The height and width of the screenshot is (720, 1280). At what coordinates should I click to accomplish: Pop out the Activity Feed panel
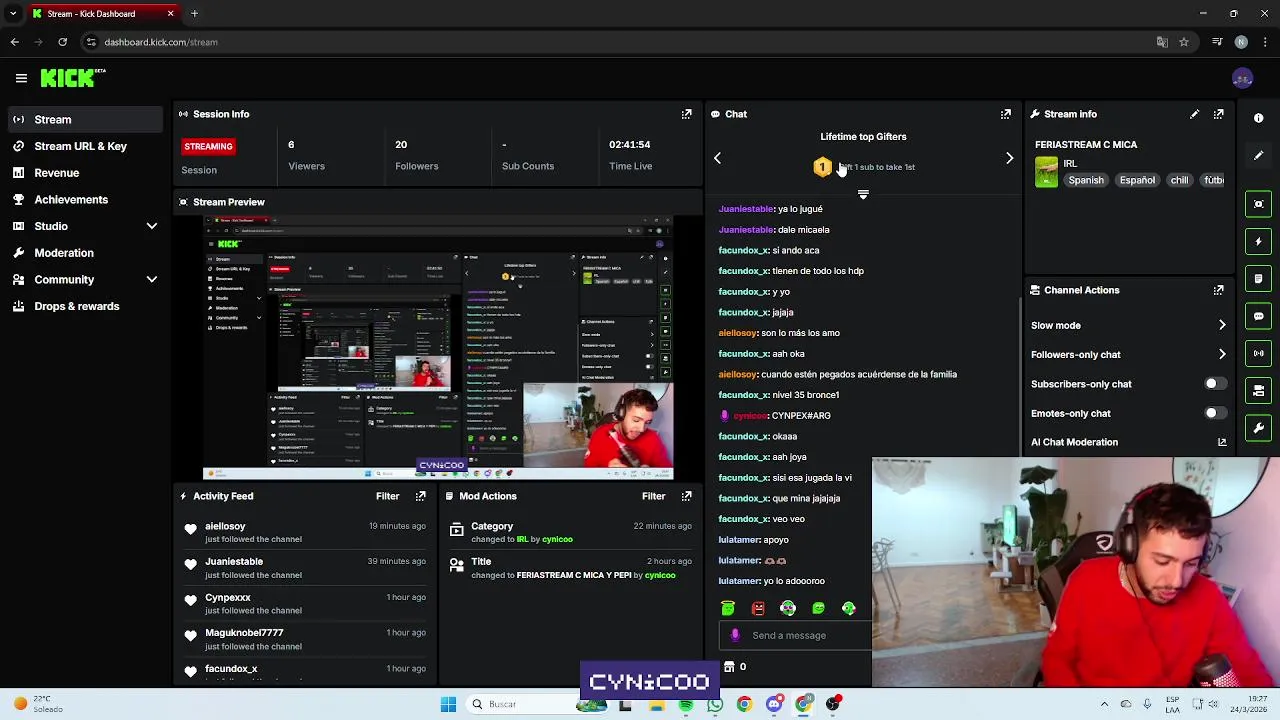pos(420,496)
